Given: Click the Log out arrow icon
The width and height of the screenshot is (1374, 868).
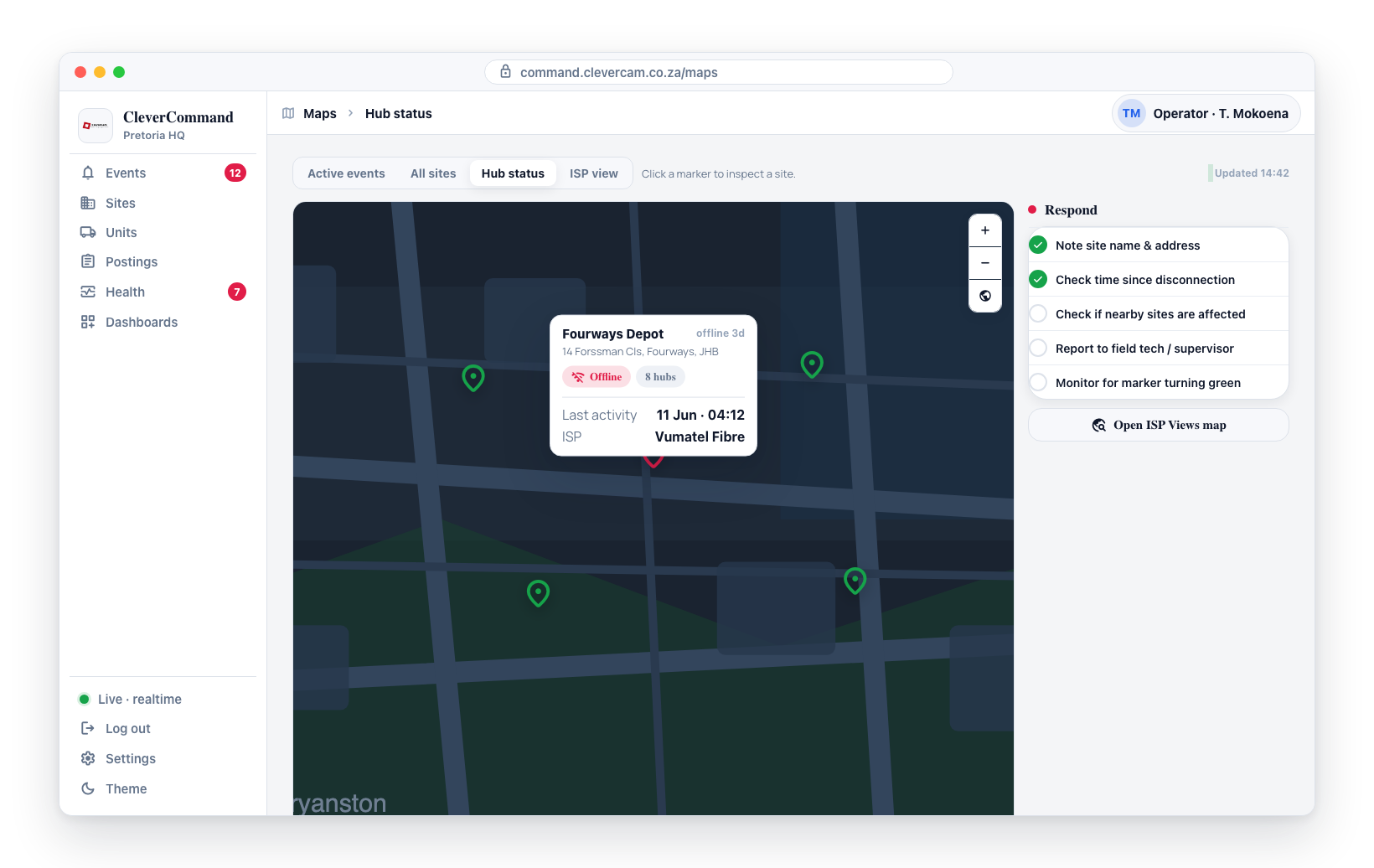Looking at the screenshot, I should pyautogui.click(x=88, y=728).
